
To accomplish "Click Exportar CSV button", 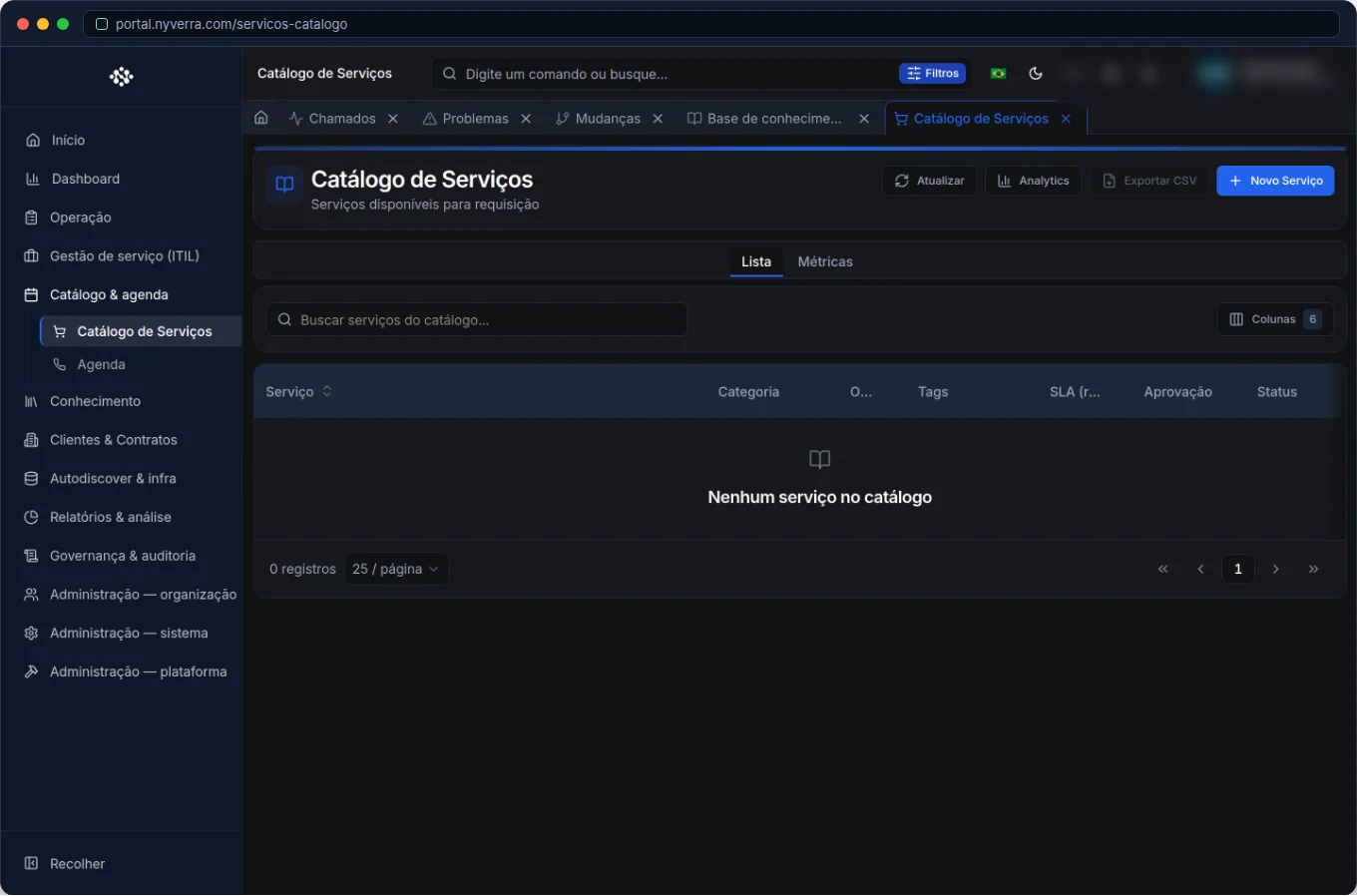I will pos(1149,181).
